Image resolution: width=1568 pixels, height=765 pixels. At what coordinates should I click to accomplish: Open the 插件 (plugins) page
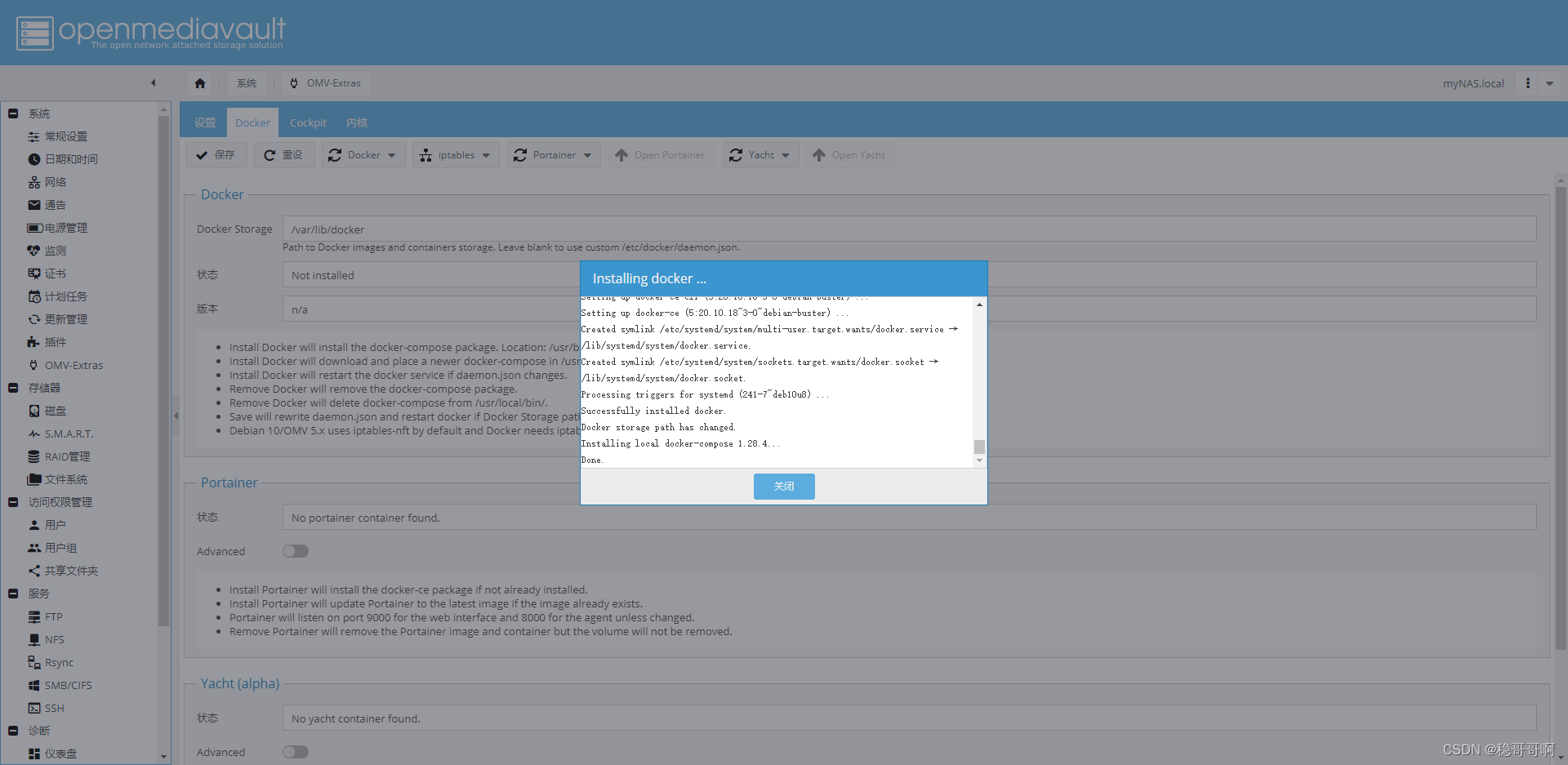[x=54, y=342]
